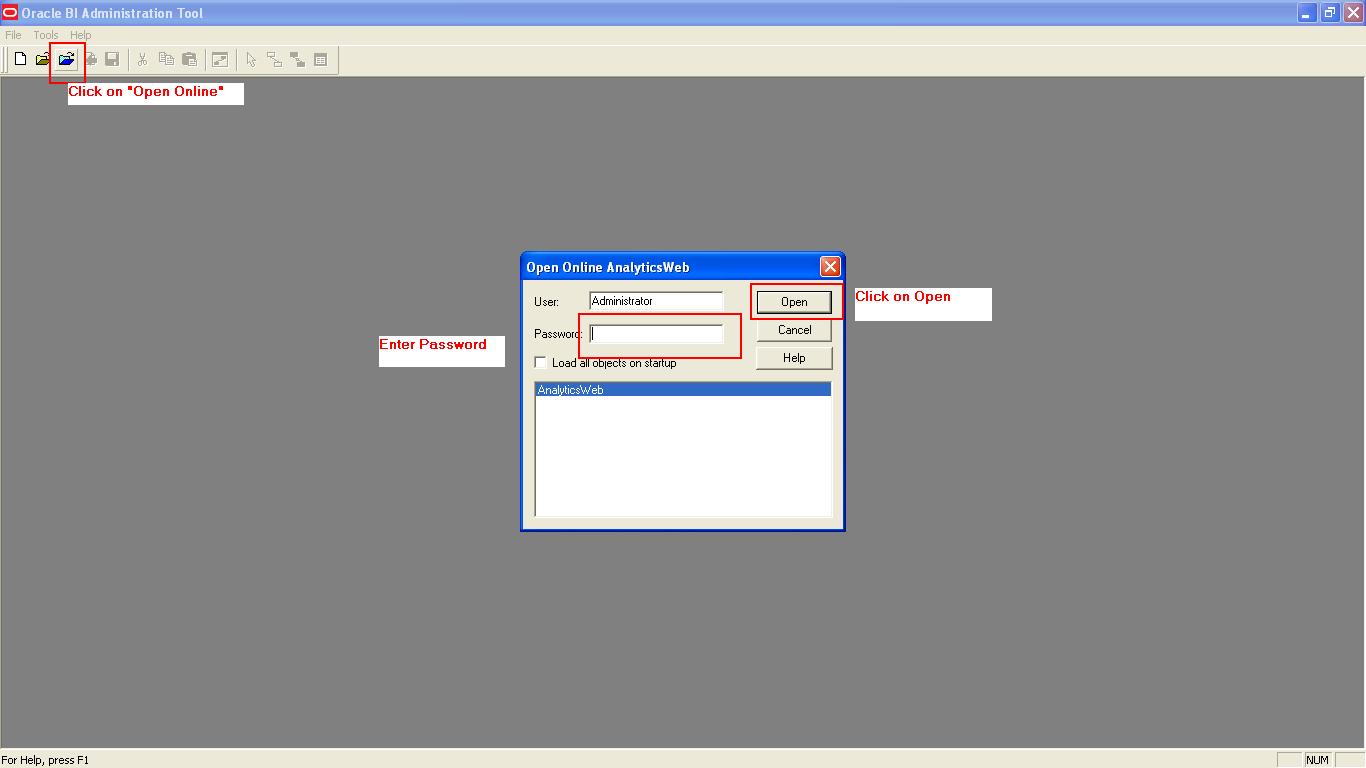This screenshot has height=768, width=1366.
Task: Select the Open Offline folder icon
Action: point(41,59)
